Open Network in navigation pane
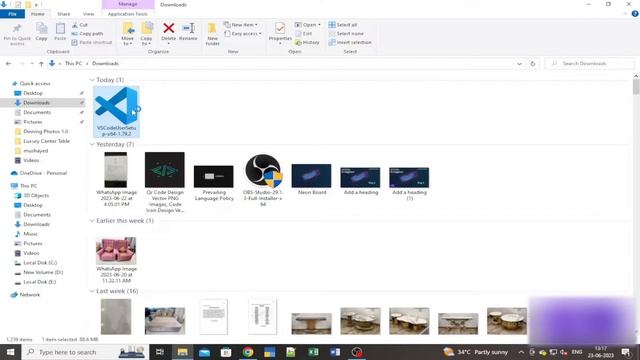 pos(29,295)
